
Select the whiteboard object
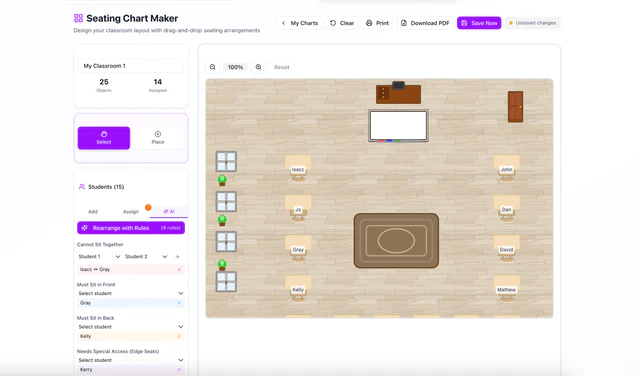[398, 126]
